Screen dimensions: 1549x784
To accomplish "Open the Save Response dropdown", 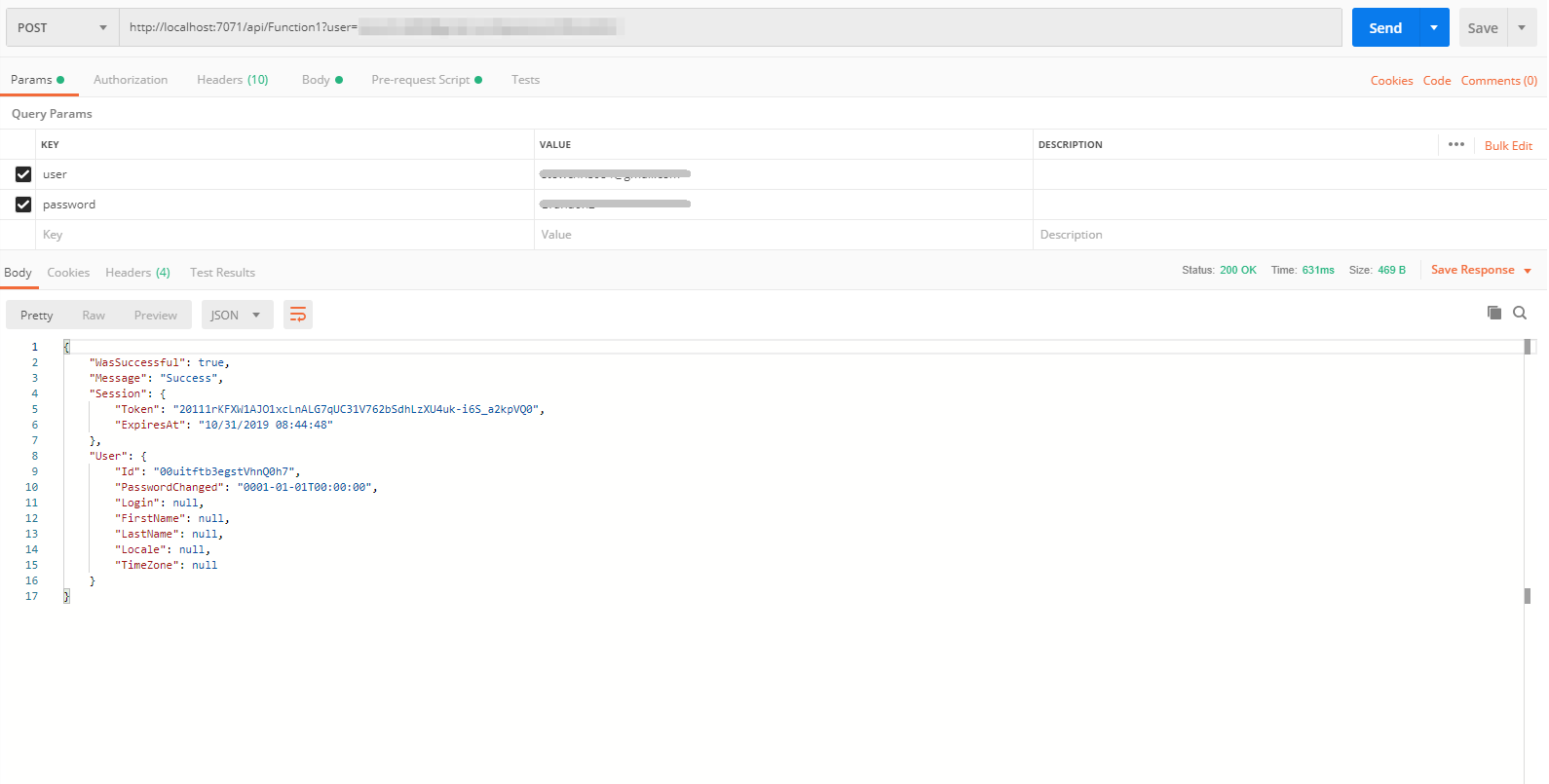I will (1480, 270).
